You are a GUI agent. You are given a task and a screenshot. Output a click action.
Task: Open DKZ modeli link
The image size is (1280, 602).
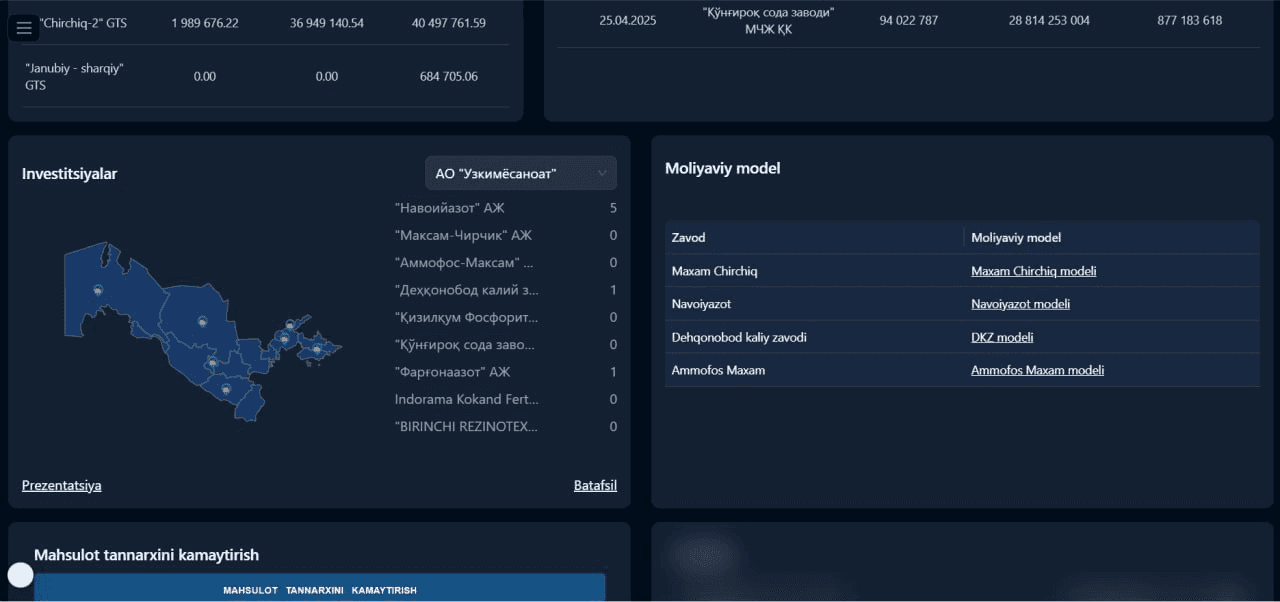pos(1002,337)
